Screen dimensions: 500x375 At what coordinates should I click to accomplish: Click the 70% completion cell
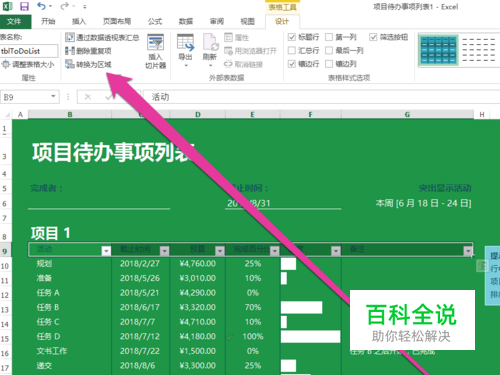(253, 307)
